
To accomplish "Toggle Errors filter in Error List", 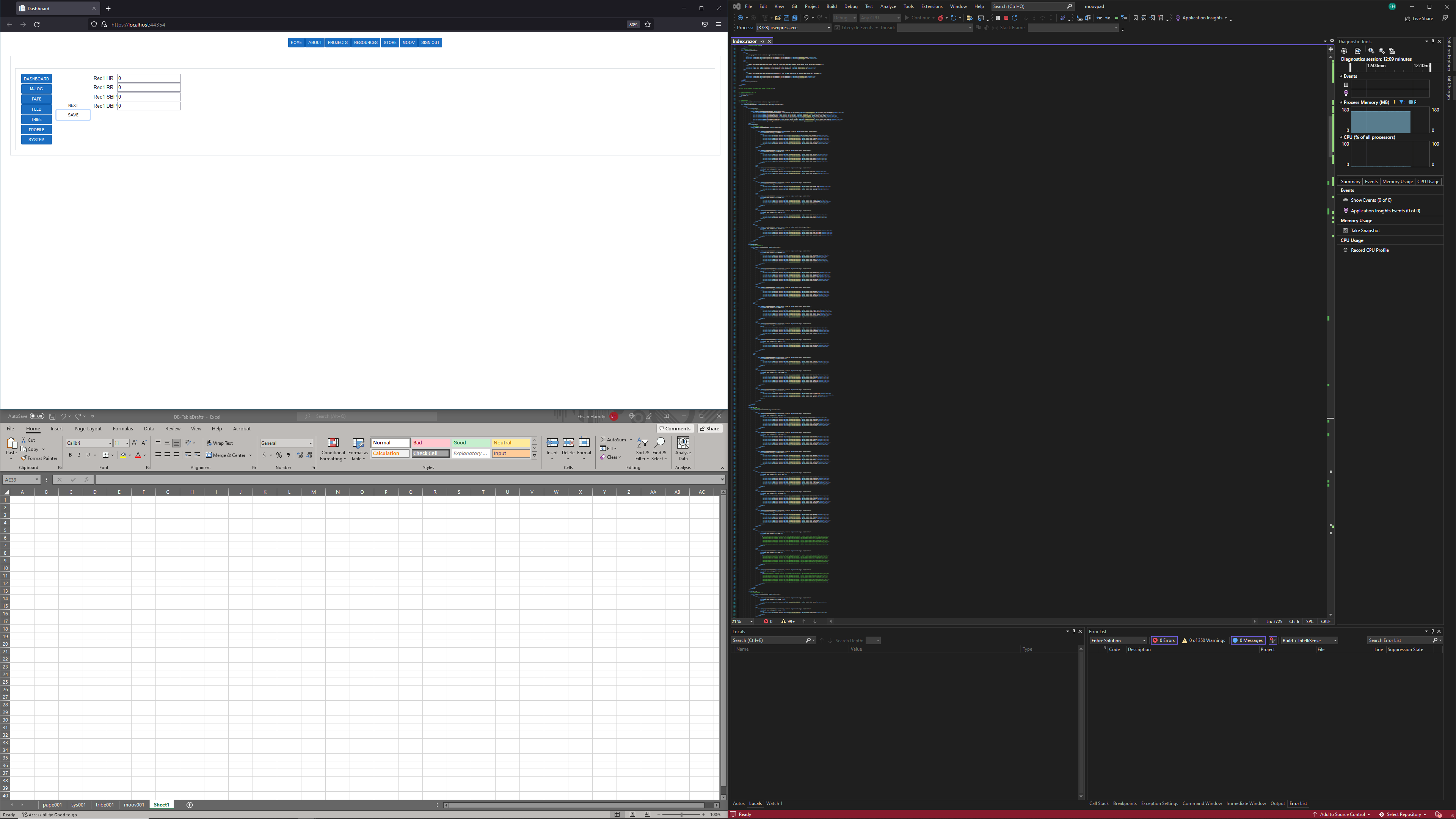I will (1164, 640).
